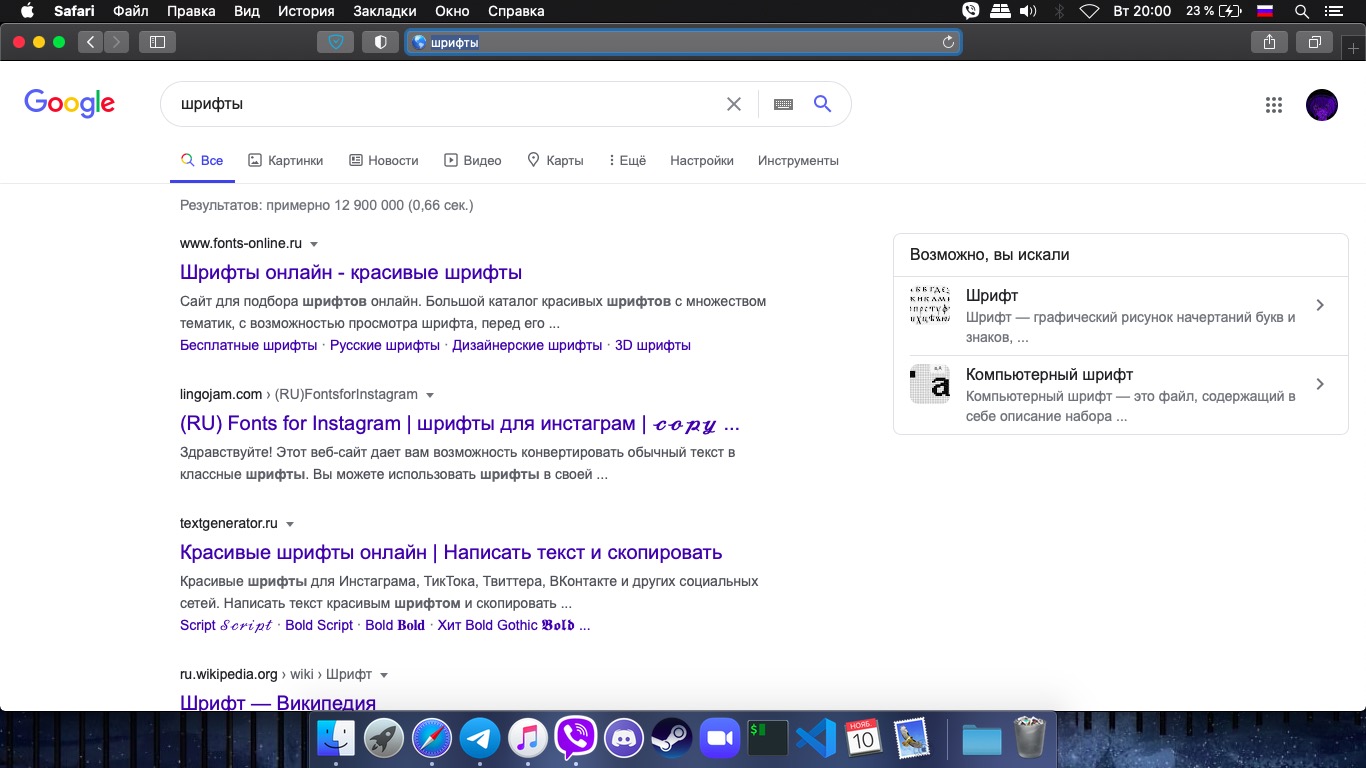Click the Wi-Fi icon in menu bar
1366x768 pixels.
pyautogui.click(x=1090, y=12)
